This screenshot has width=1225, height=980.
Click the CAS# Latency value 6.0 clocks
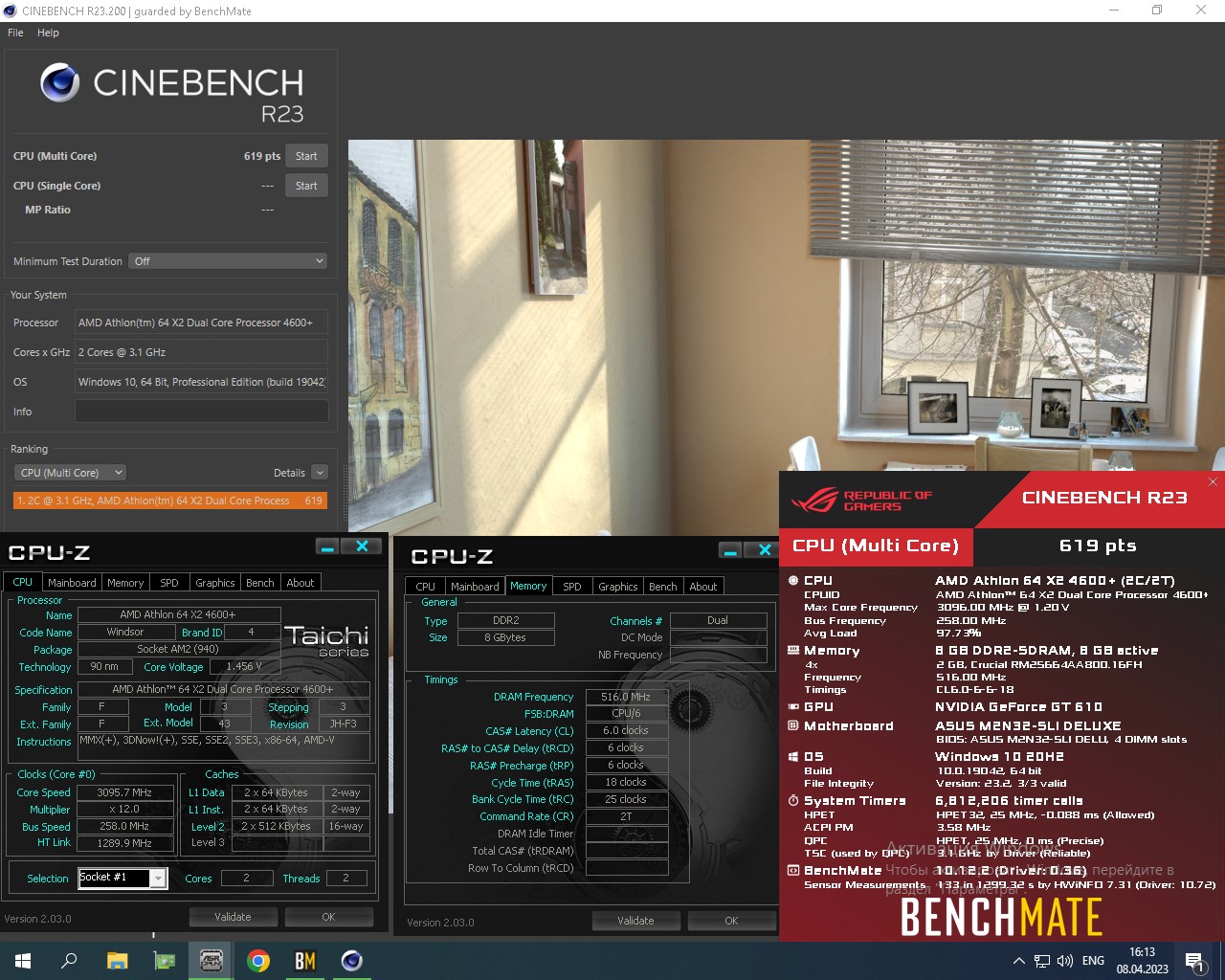coord(626,730)
